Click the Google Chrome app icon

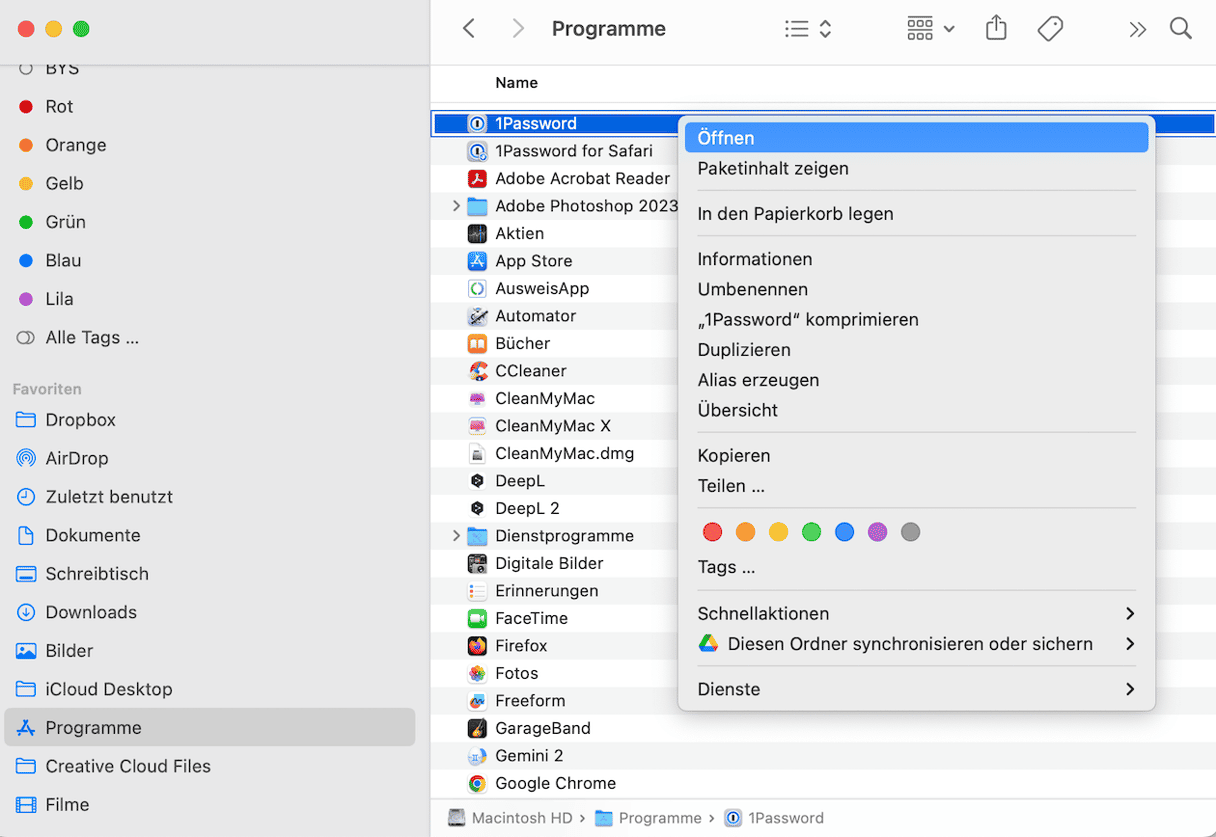(x=477, y=784)
